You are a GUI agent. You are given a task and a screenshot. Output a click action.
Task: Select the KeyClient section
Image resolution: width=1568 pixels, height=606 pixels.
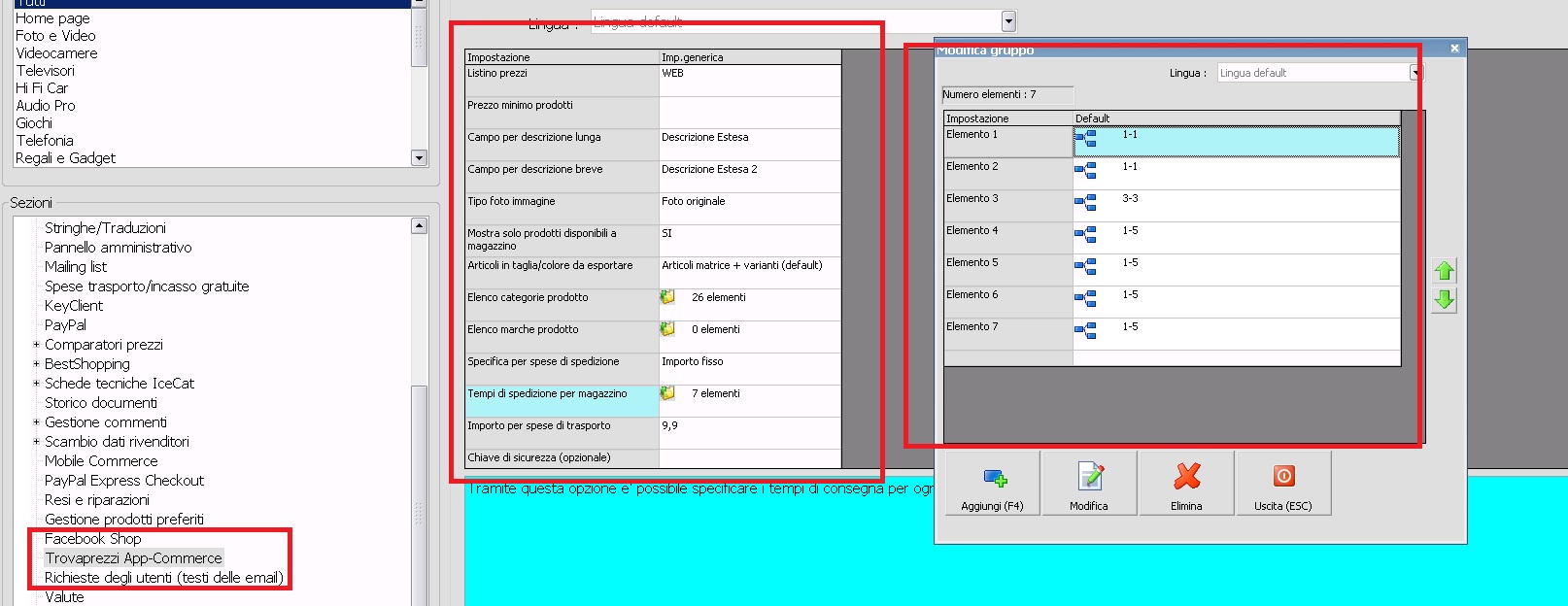pos(74,306)
